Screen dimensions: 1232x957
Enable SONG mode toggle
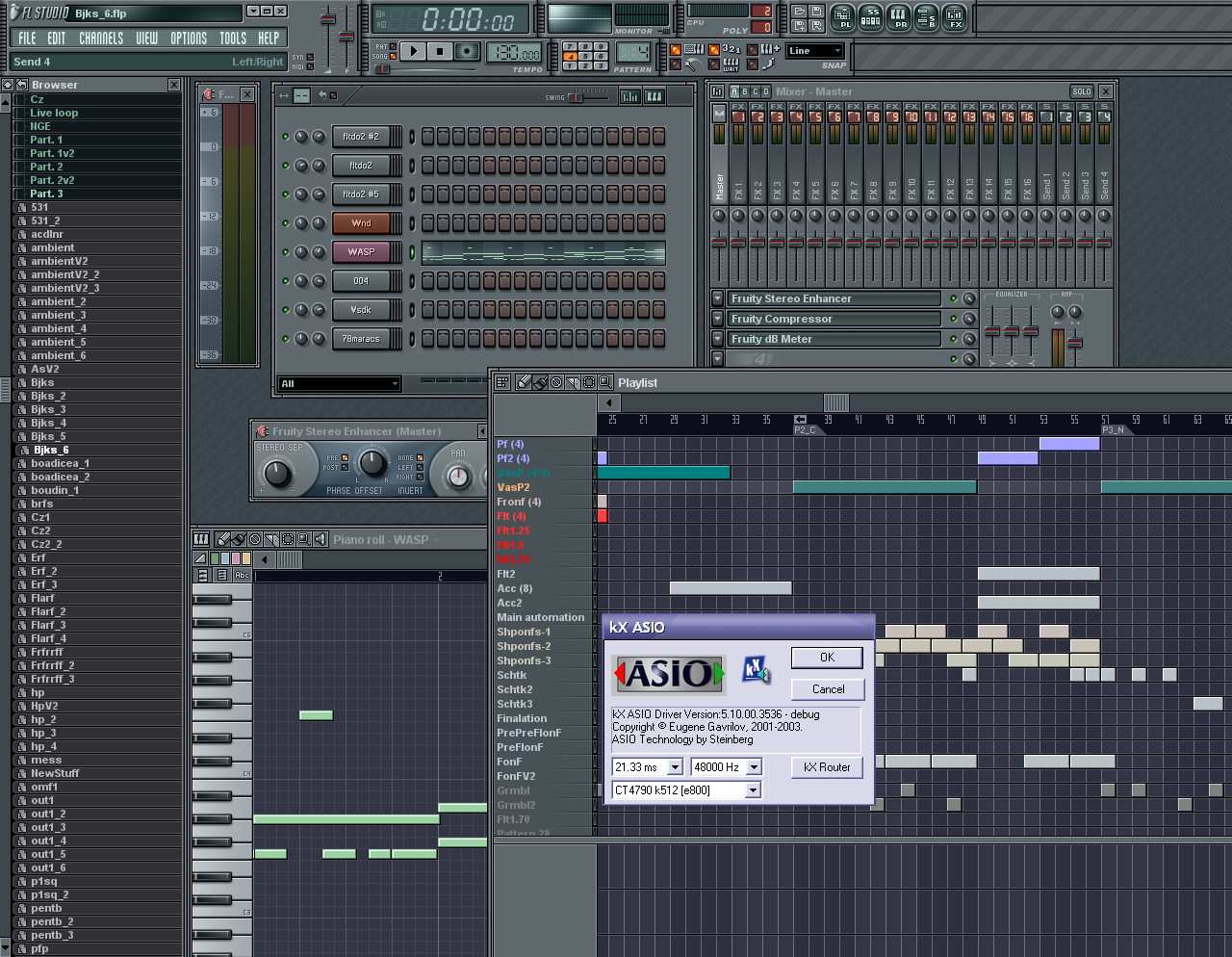[393, 56]
